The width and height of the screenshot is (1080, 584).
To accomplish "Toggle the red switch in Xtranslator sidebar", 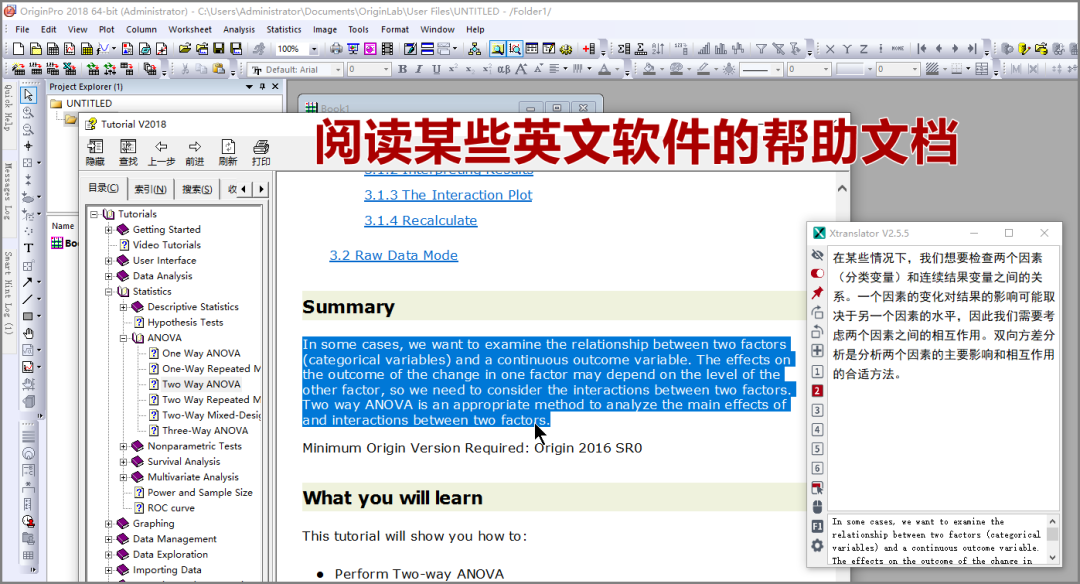I will (x=818, y=273).
